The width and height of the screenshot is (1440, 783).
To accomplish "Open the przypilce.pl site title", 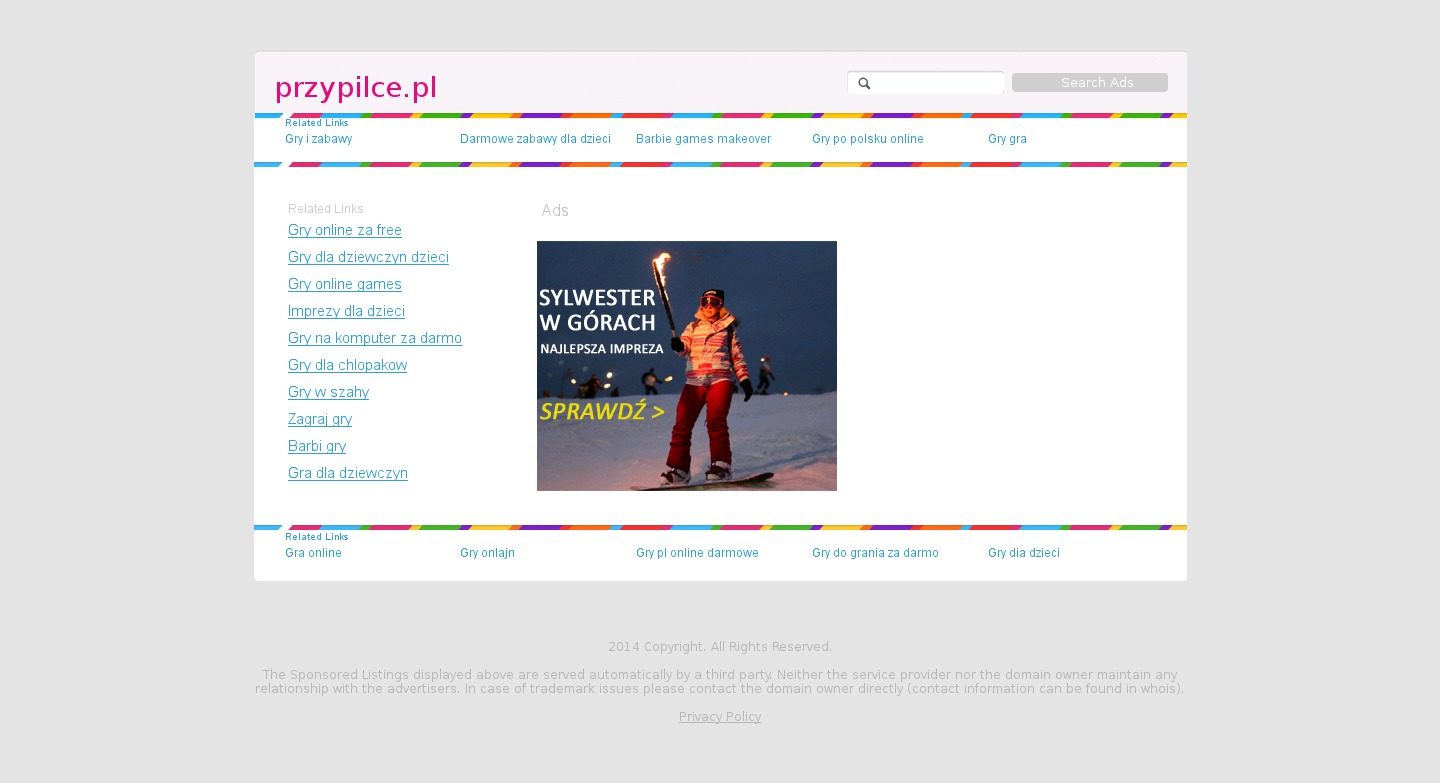I will [x=356, y=88].
